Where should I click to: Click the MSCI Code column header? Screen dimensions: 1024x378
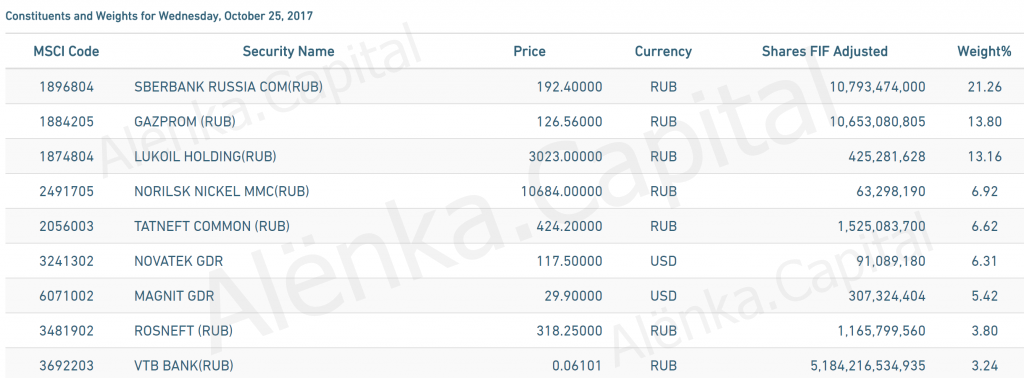[x=66, y=52]
